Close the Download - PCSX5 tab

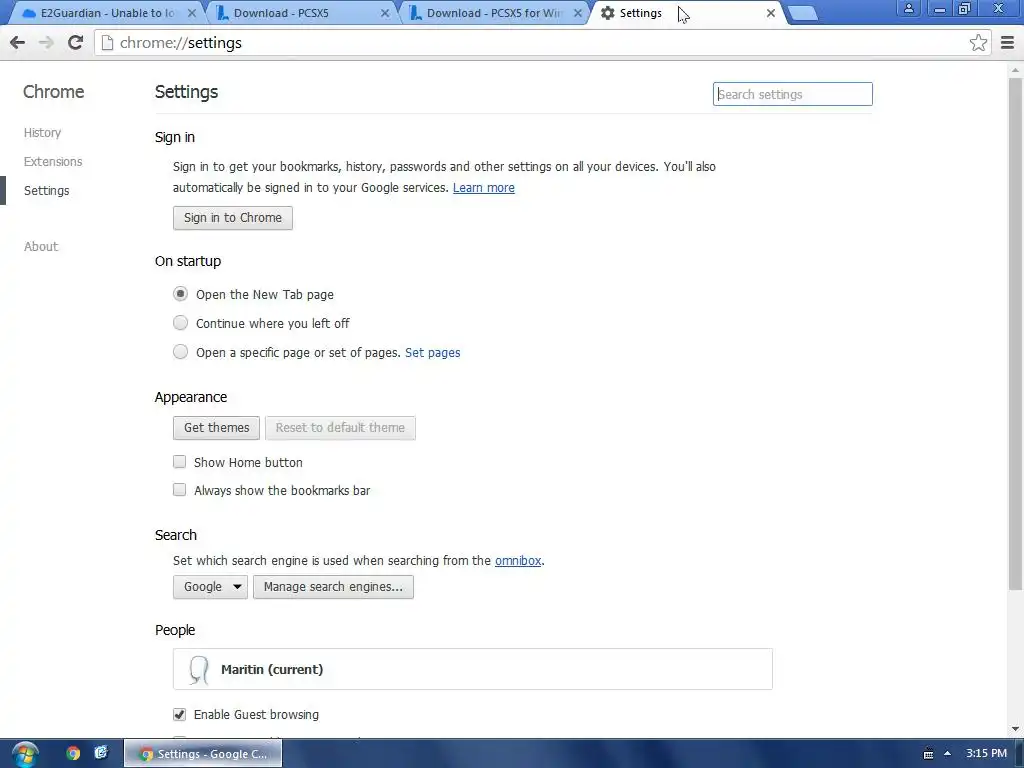pos(385,13)
